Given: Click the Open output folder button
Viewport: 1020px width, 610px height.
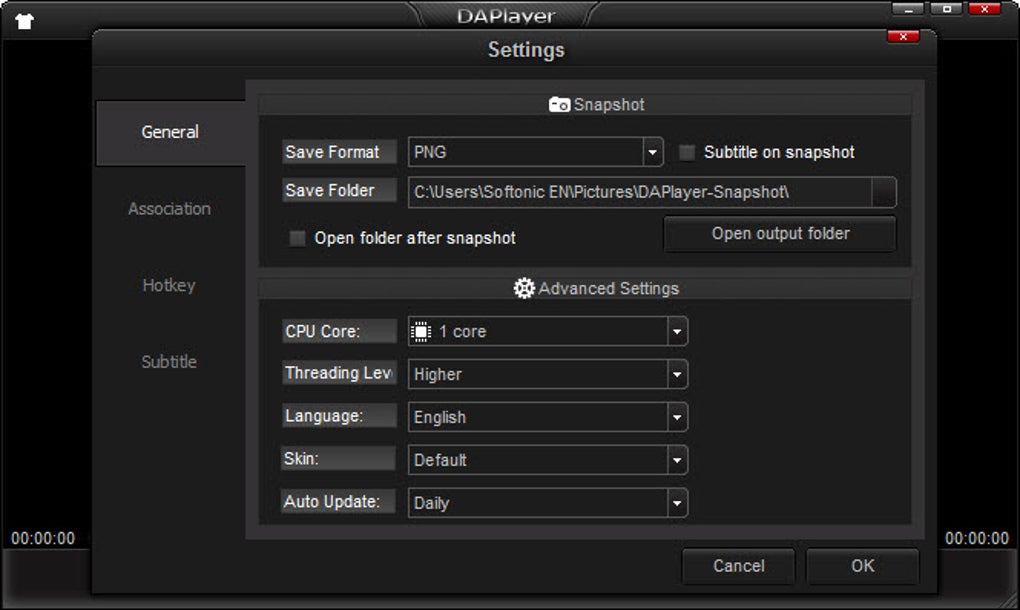Looking at the screenshot, I should [780, 233].
